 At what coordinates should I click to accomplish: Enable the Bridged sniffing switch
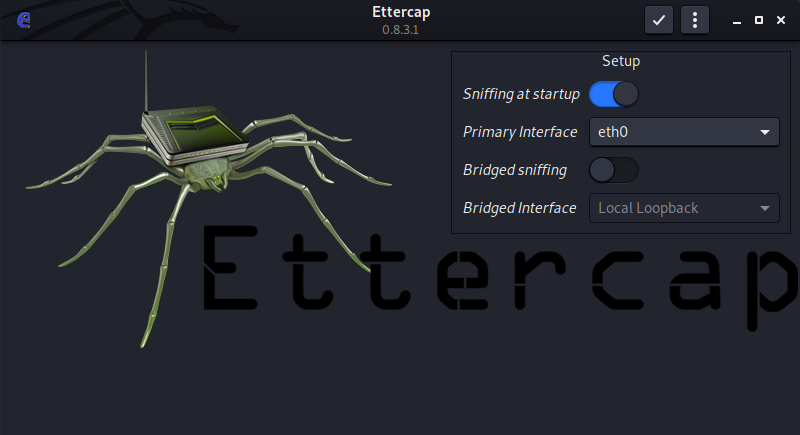613,170
